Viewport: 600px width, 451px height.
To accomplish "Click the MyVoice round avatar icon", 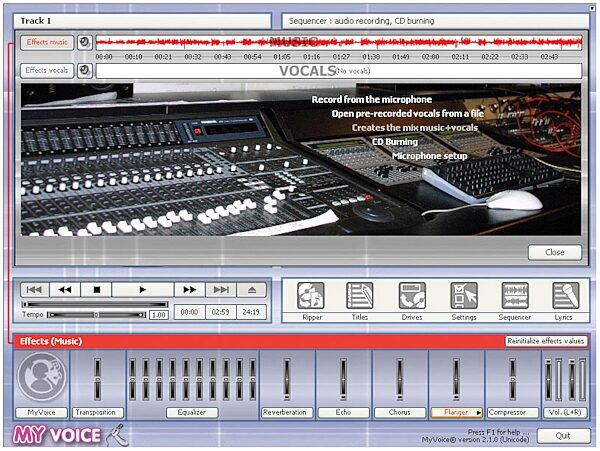I will click(42, 376).
